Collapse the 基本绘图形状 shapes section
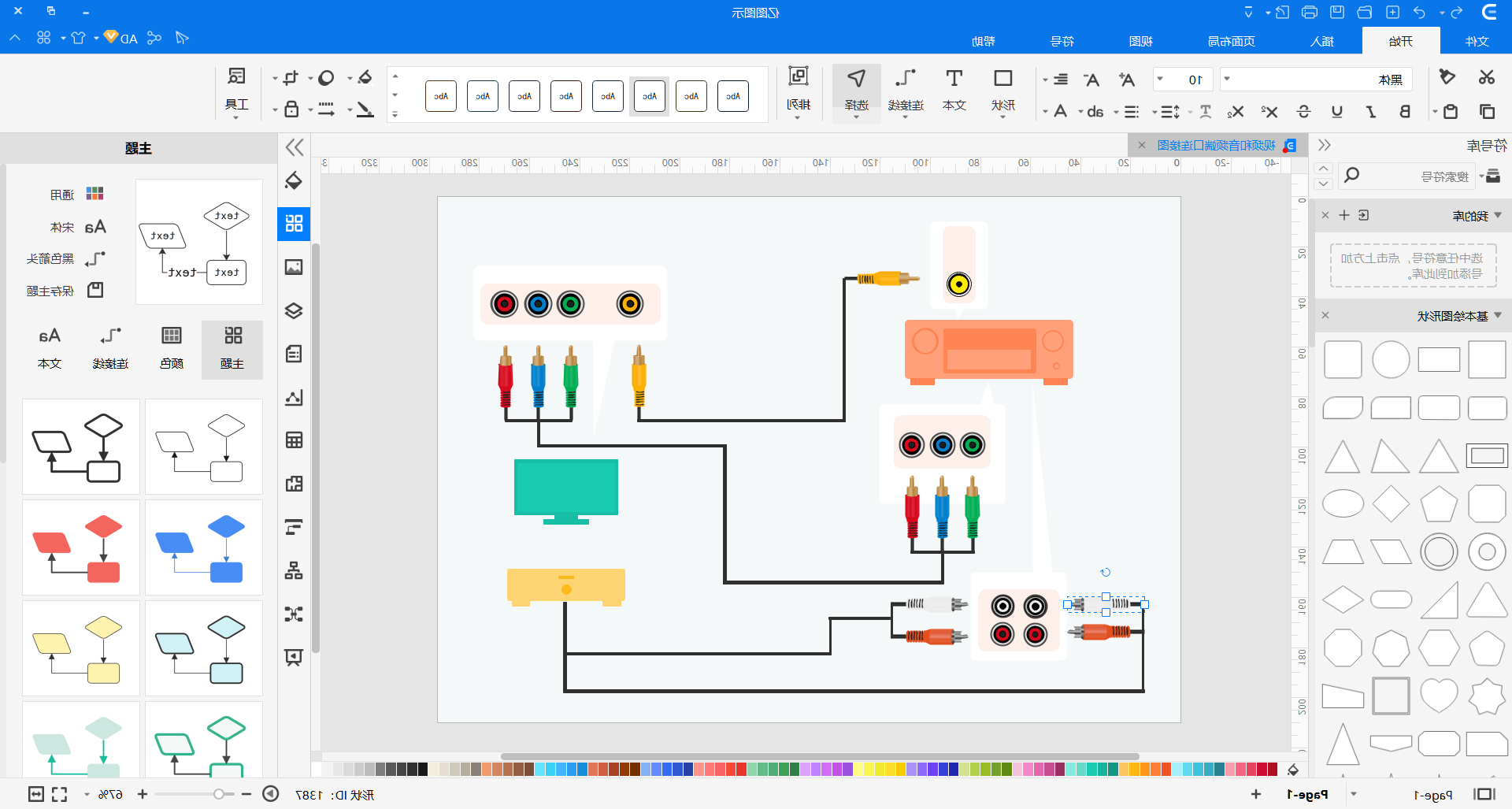 (1498, 315)
